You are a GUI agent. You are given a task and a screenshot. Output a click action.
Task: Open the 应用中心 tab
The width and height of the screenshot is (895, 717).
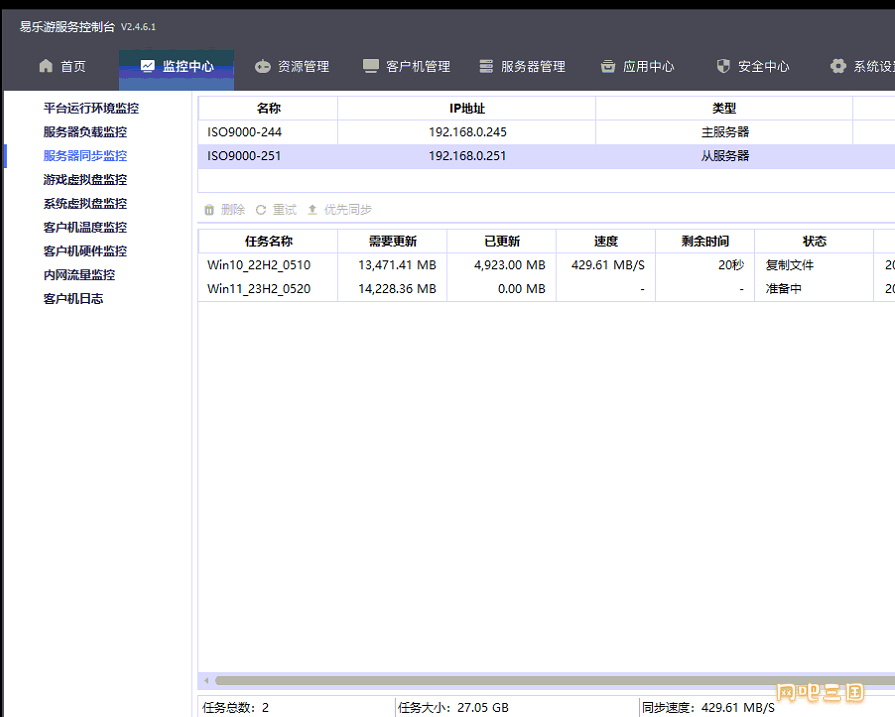pyautogui.click(x=638, y=67)
